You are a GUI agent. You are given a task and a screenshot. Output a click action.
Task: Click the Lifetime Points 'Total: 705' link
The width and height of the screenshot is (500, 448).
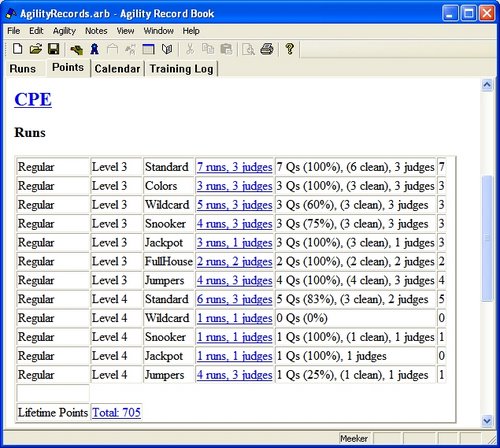pyautogui.click(x=116, y=413)
